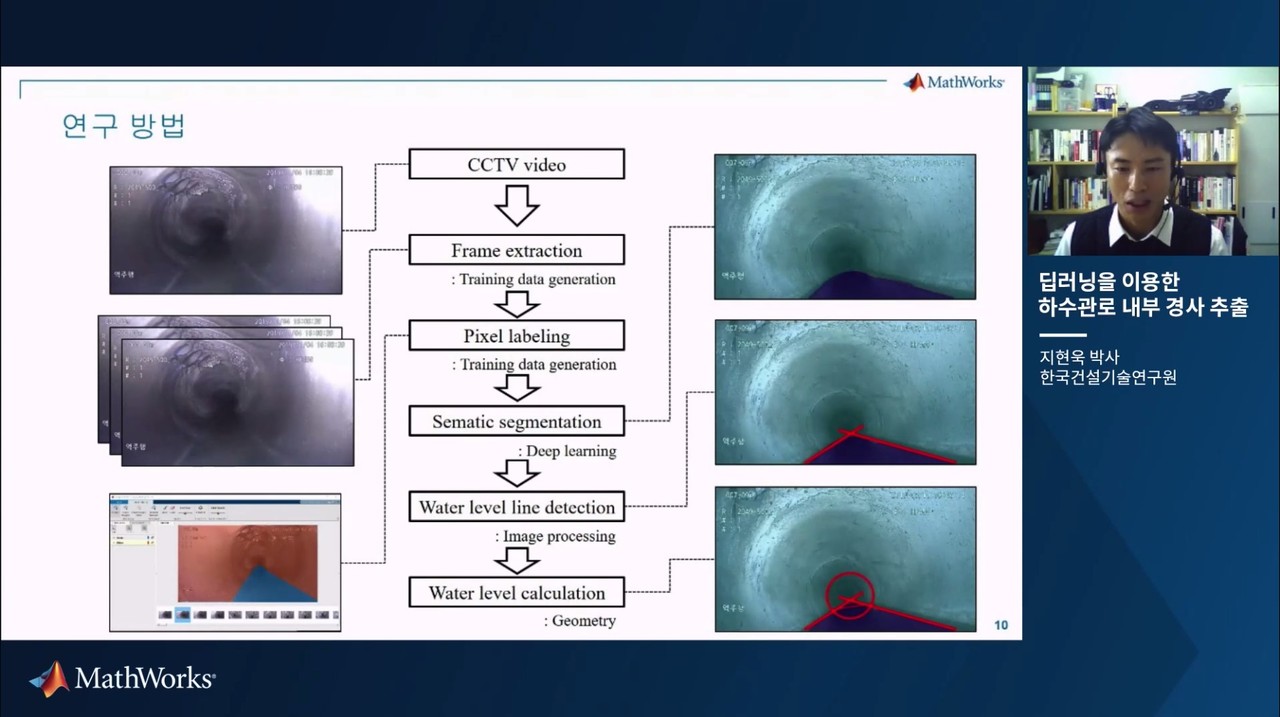Viewport: 1280px width, 717px height.
Task: Open the single sewer pipe frame at top left
Action: coord(226,230)
